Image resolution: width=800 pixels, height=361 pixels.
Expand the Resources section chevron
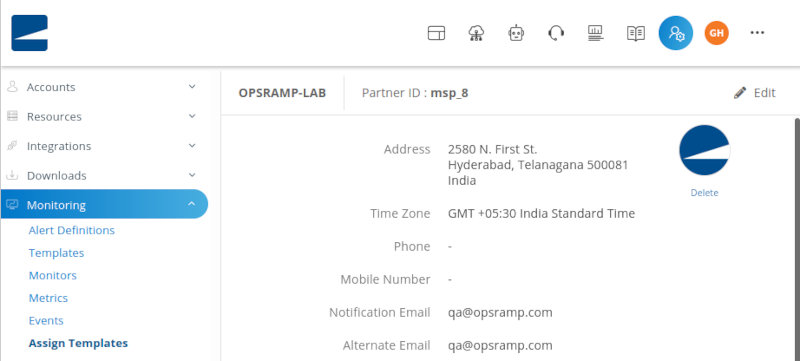coord(192,116)
